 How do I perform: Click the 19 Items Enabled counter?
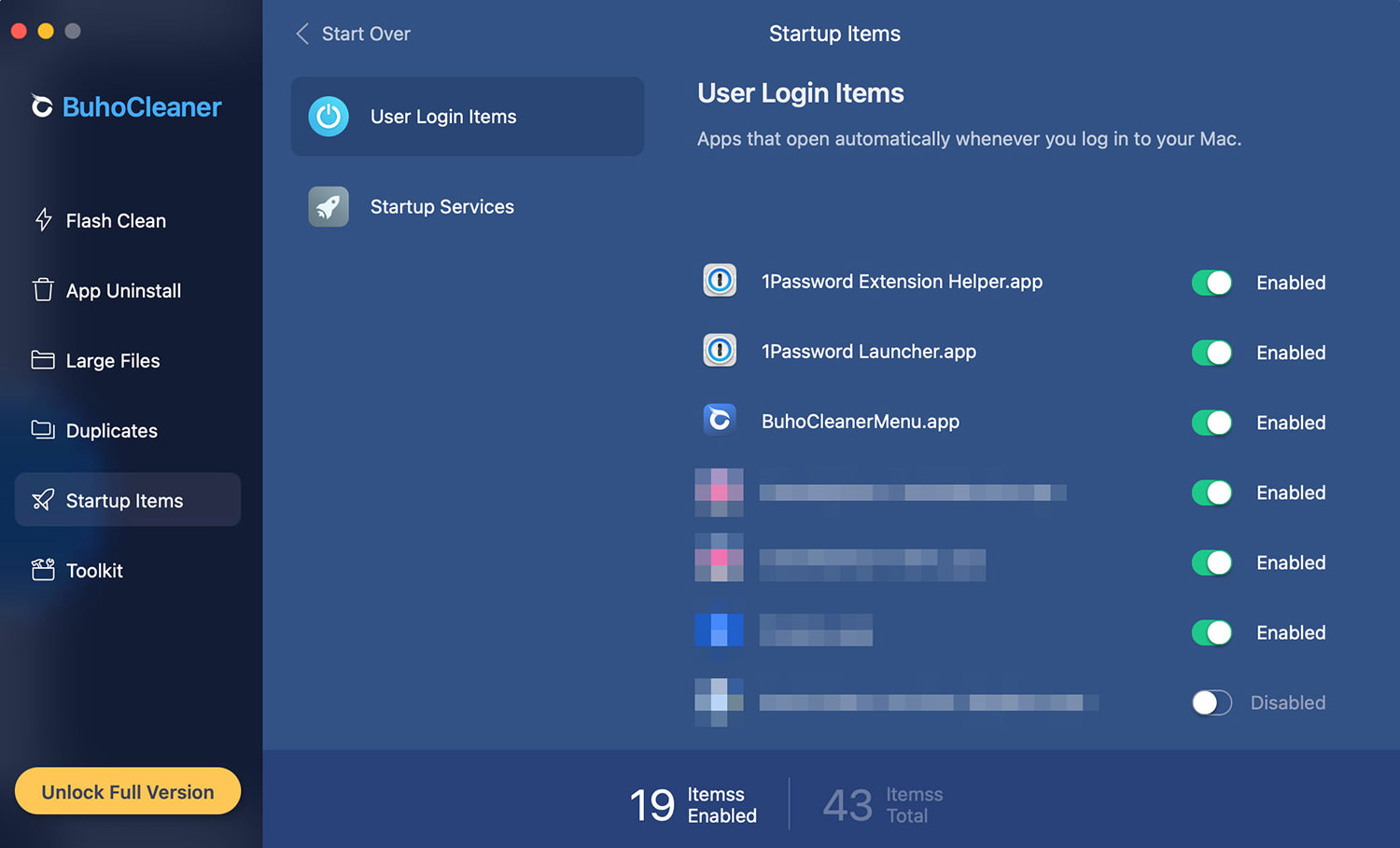[693, 804]
